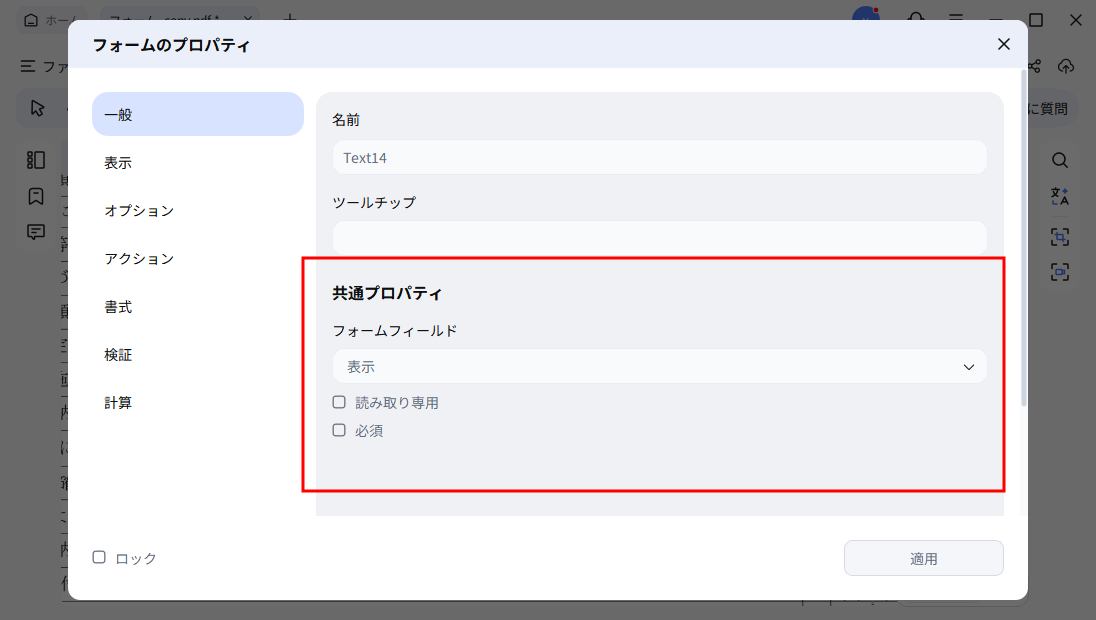The height and width of the screenshot is (620, 1096).
Task: Enable the ロック checkbox
Action: [98, 558]
